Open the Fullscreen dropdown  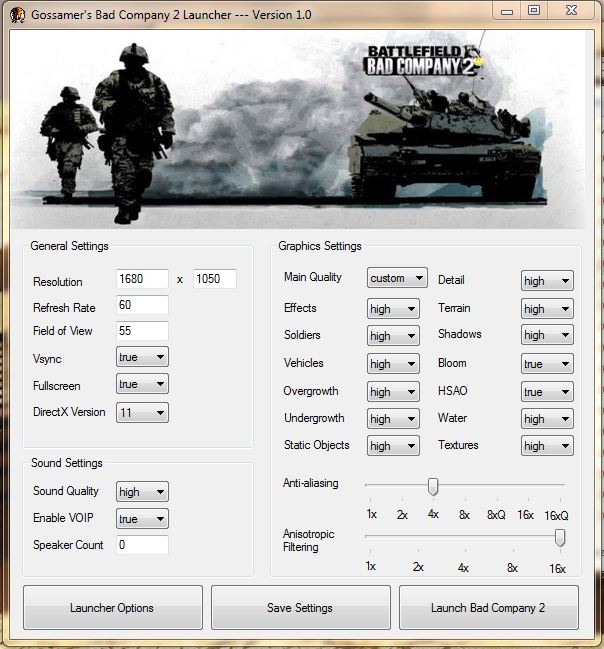tap(142, 384)
